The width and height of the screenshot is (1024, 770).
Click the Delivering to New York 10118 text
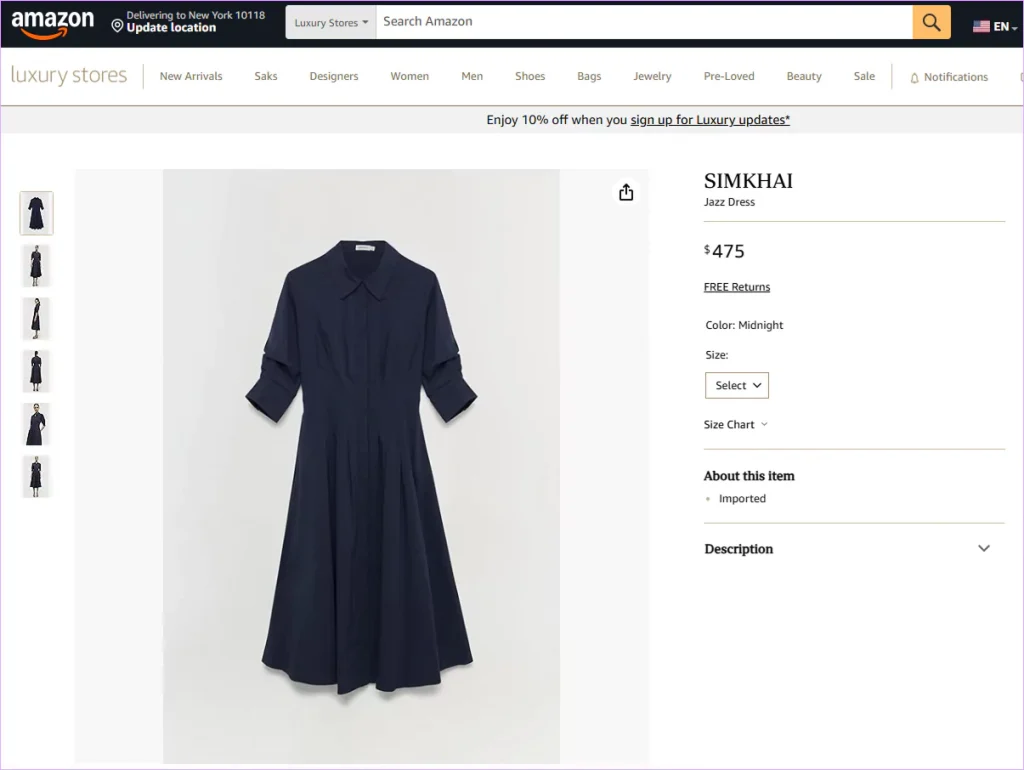[195, 15]
